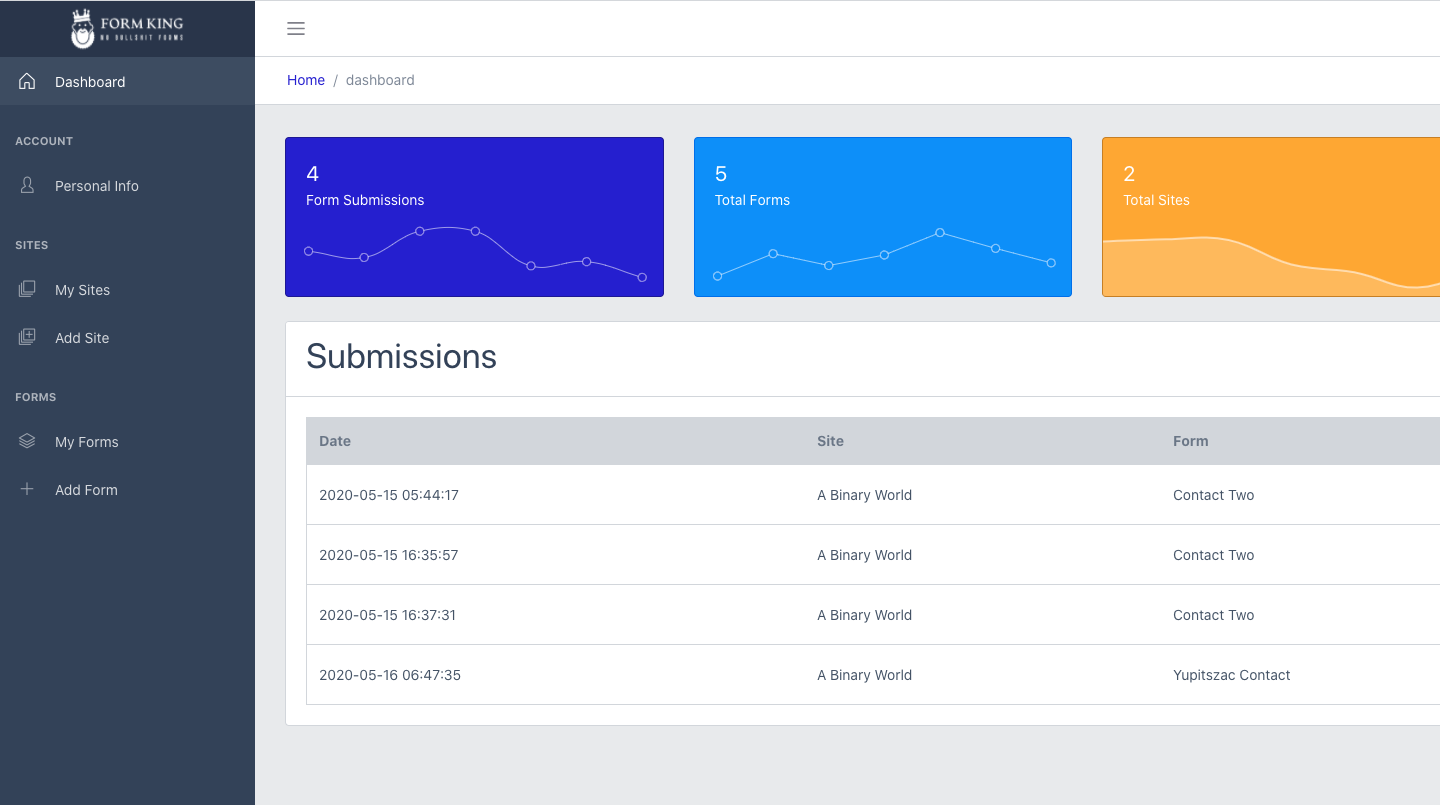Click the Home breadcrumb link

tap(306, 80)
